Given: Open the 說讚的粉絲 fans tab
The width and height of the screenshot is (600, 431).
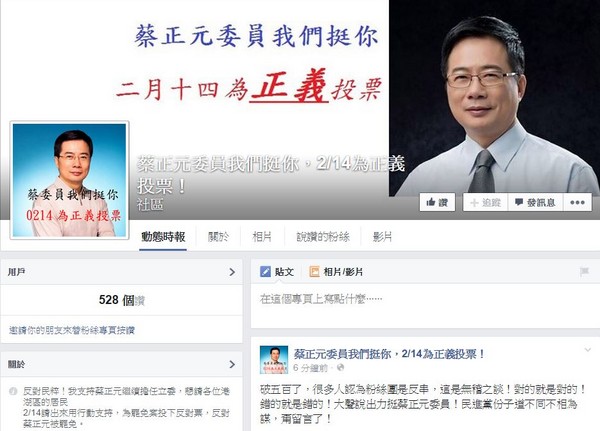Looking at the screenshot, I should point(323,237).
